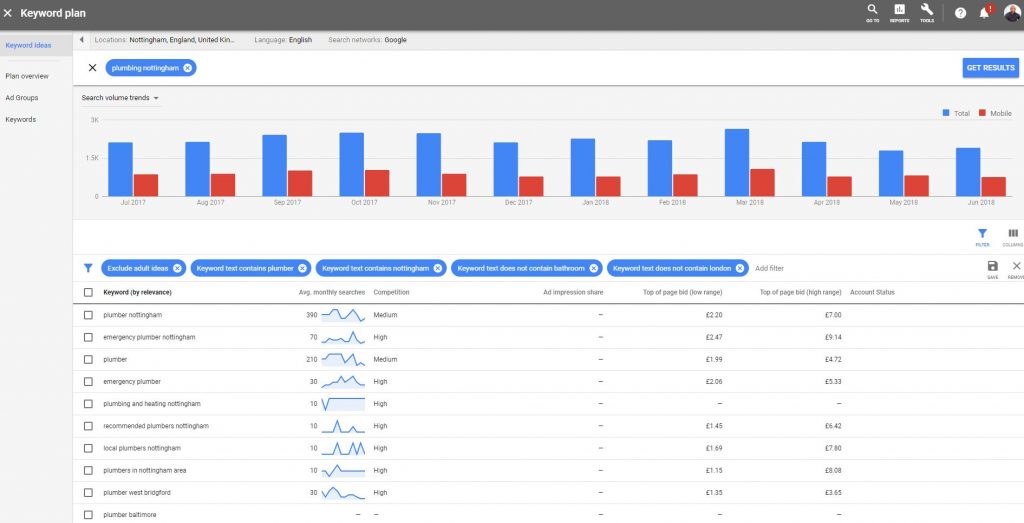Open the notifications bell icon
1024x523 pixels.
(x=984, y=13)
